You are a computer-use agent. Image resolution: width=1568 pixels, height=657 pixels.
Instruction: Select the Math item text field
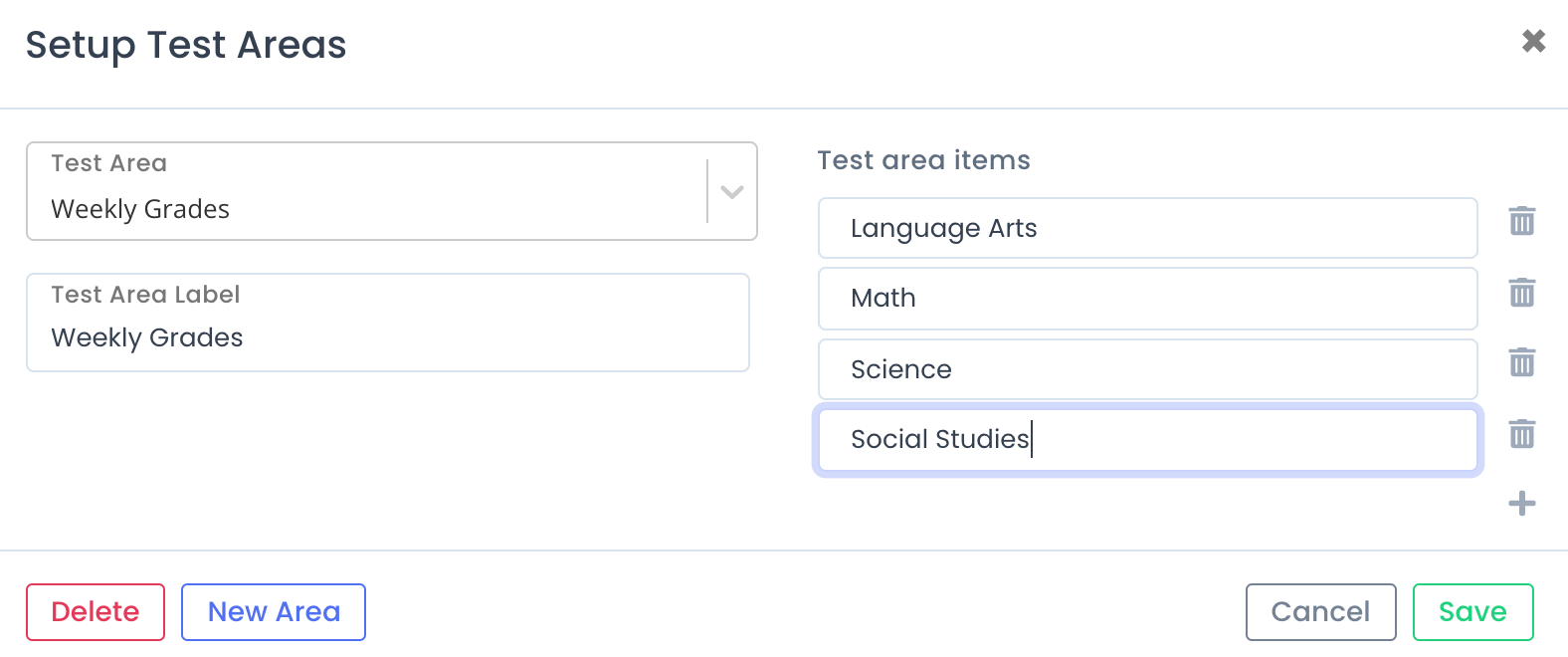click(1148, 299)
